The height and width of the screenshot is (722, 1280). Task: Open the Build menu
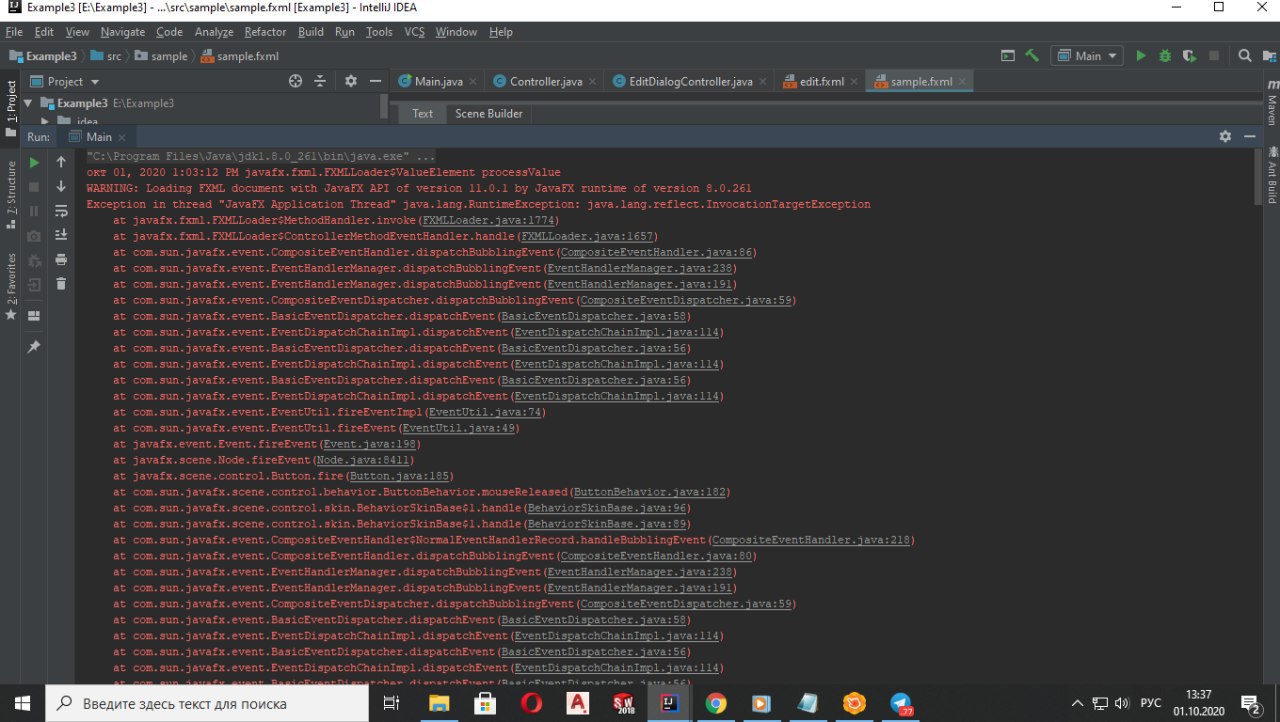(311, 32)
